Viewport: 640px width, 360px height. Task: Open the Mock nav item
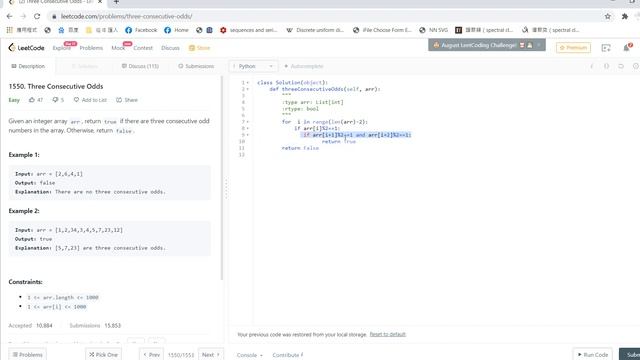[x=118, y=48]
